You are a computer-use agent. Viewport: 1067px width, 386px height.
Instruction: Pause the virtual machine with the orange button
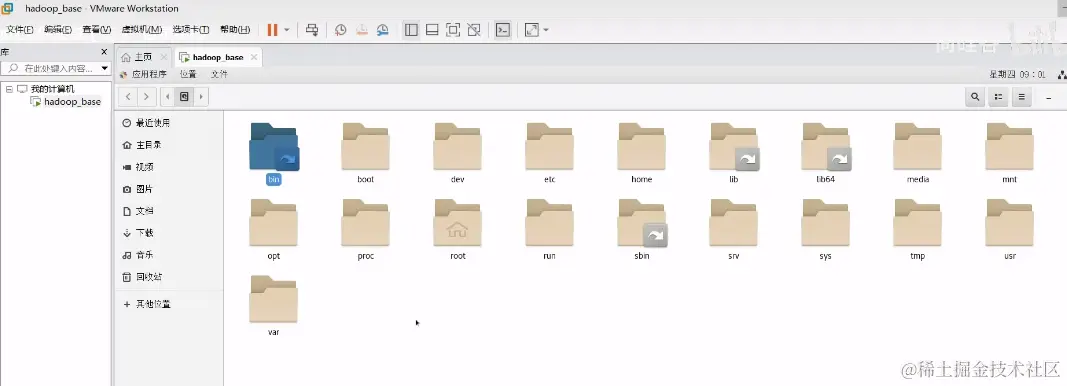tap(272, 30)
